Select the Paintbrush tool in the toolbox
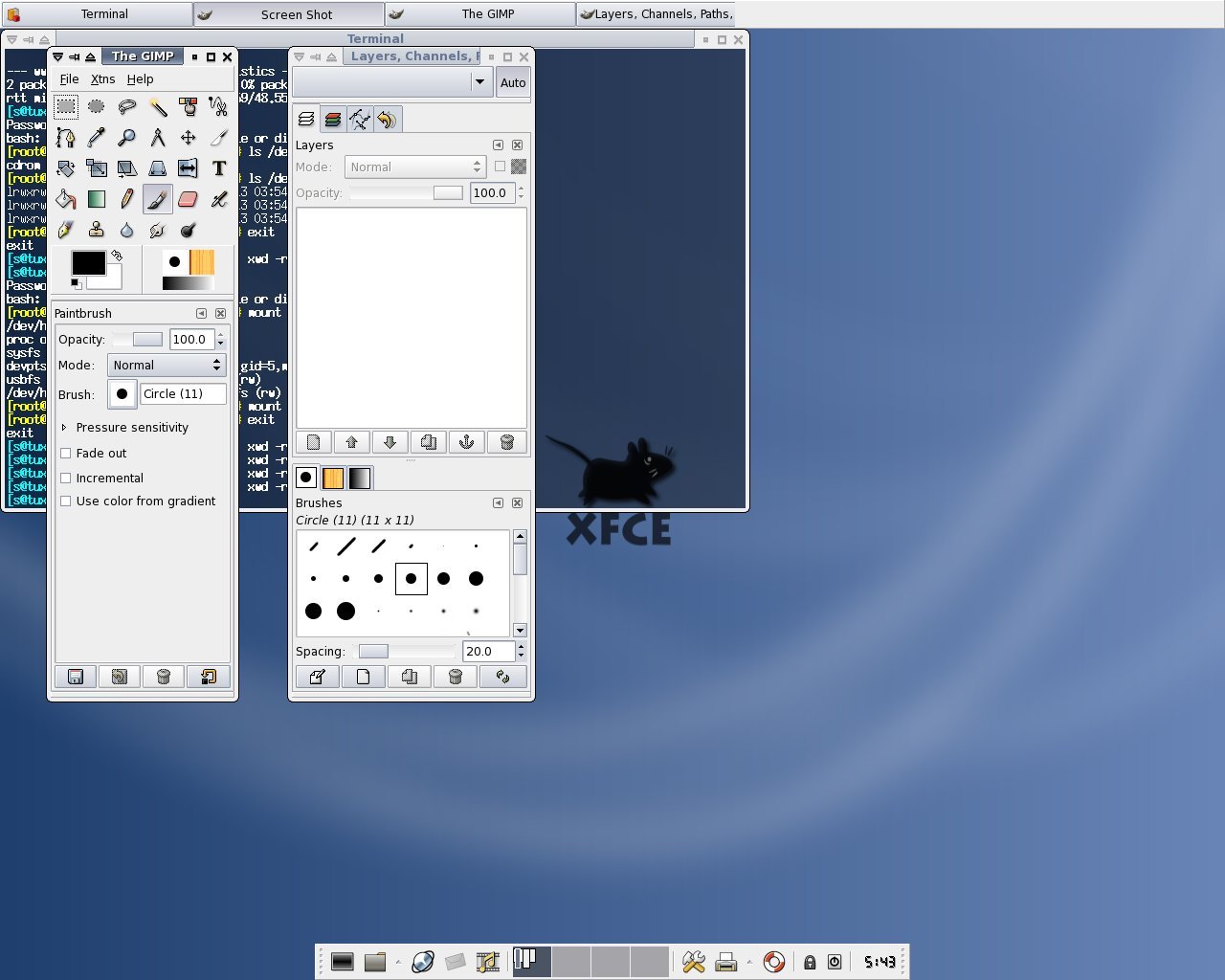Screen dimensions: 1225x980 pos(158,199)
